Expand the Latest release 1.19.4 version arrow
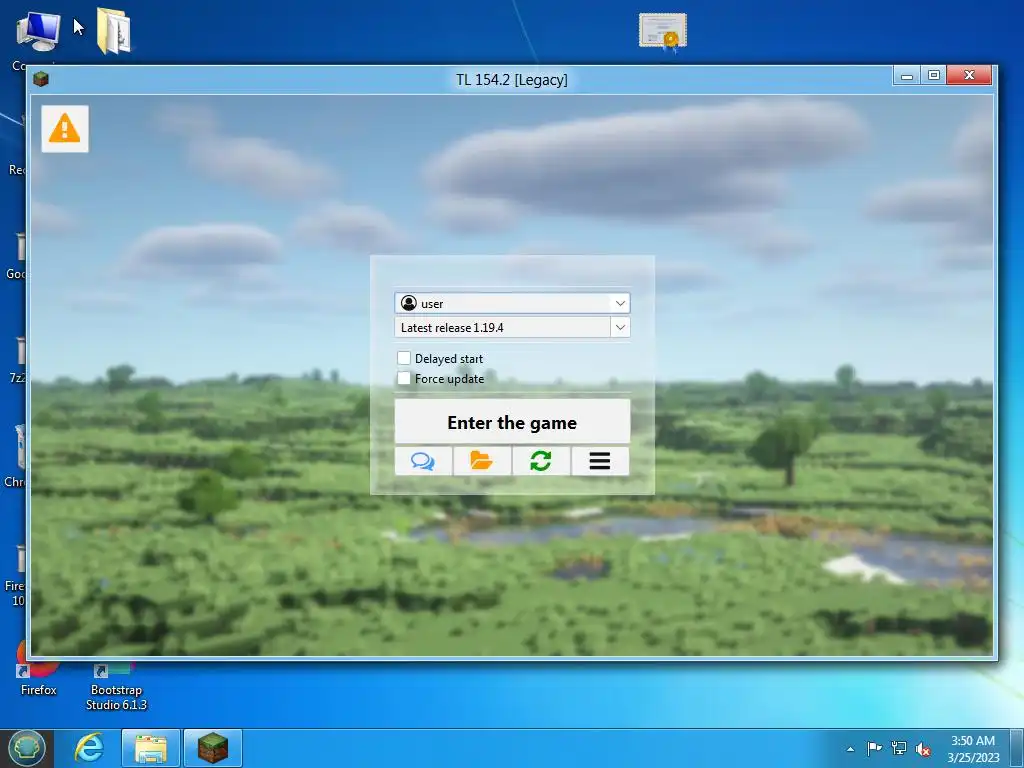This screenshot has height=768, width=1024. pyautogui.click(x=620, y=327)
